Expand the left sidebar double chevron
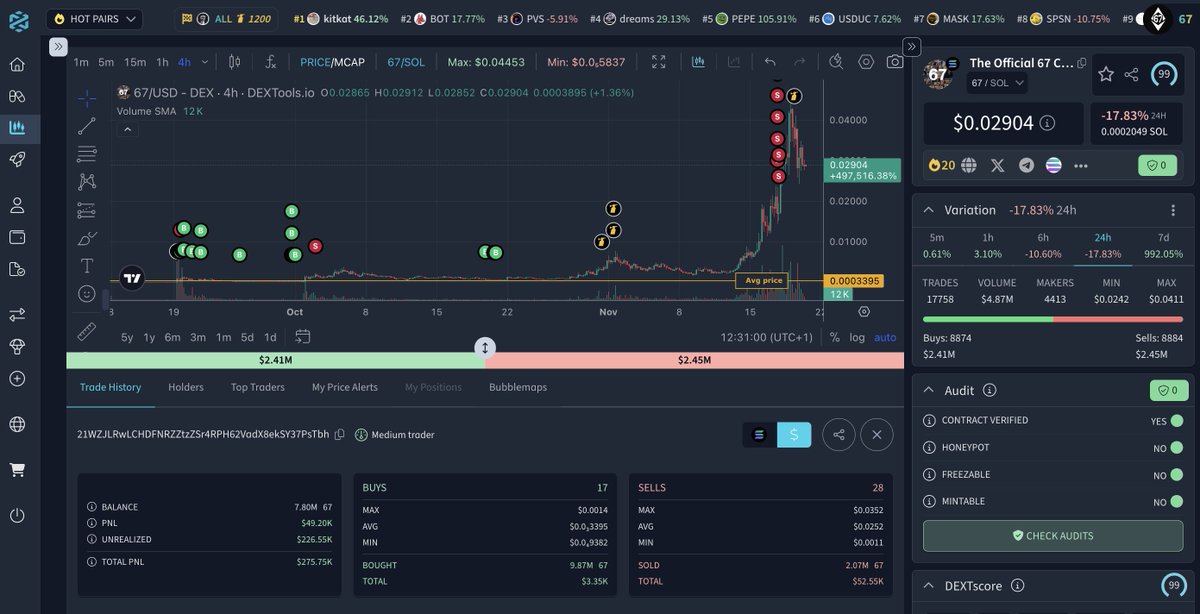This screenshot has height=614, width=1200. coord(57,47)
